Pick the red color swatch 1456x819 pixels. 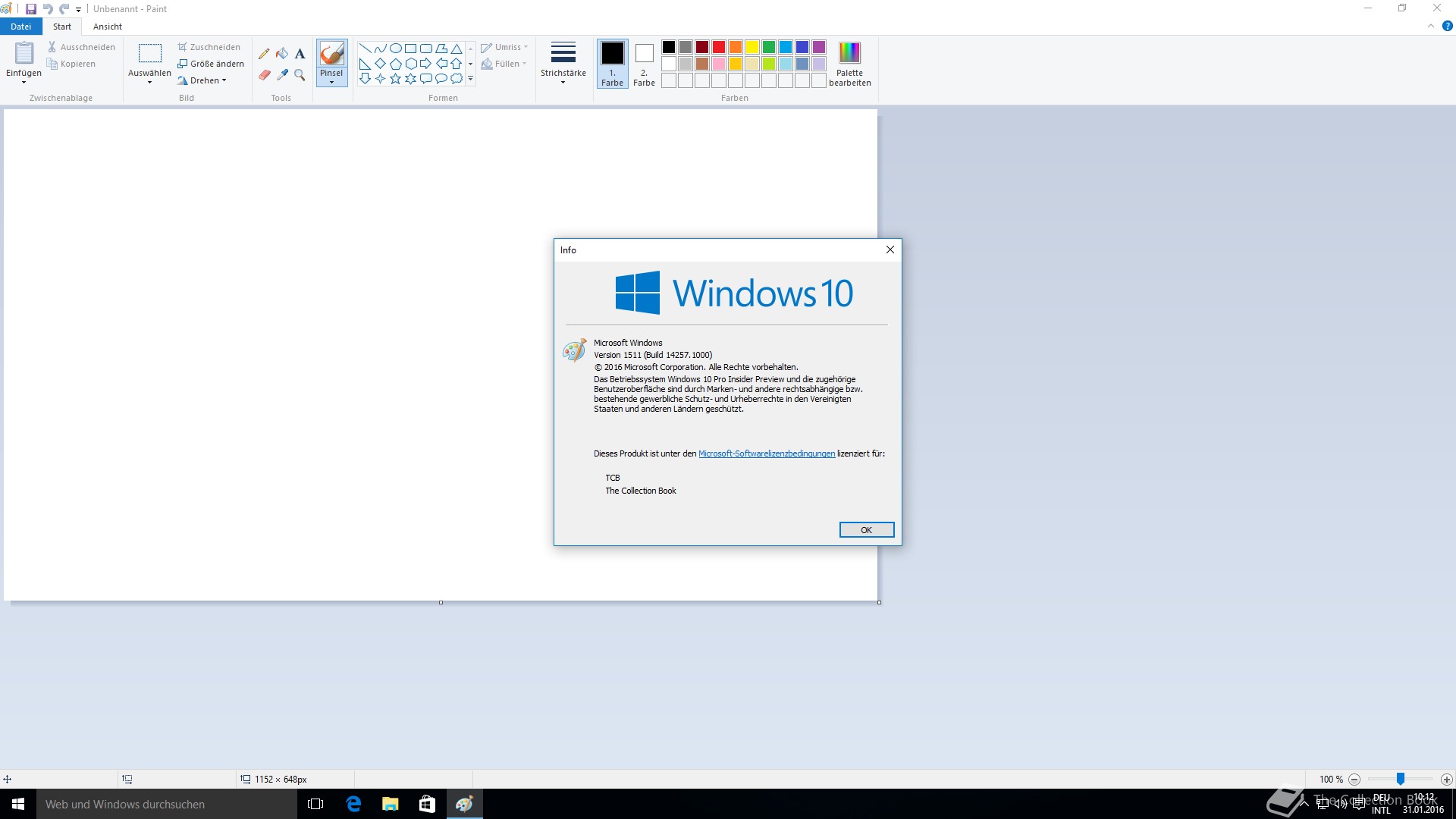point(719,47)
